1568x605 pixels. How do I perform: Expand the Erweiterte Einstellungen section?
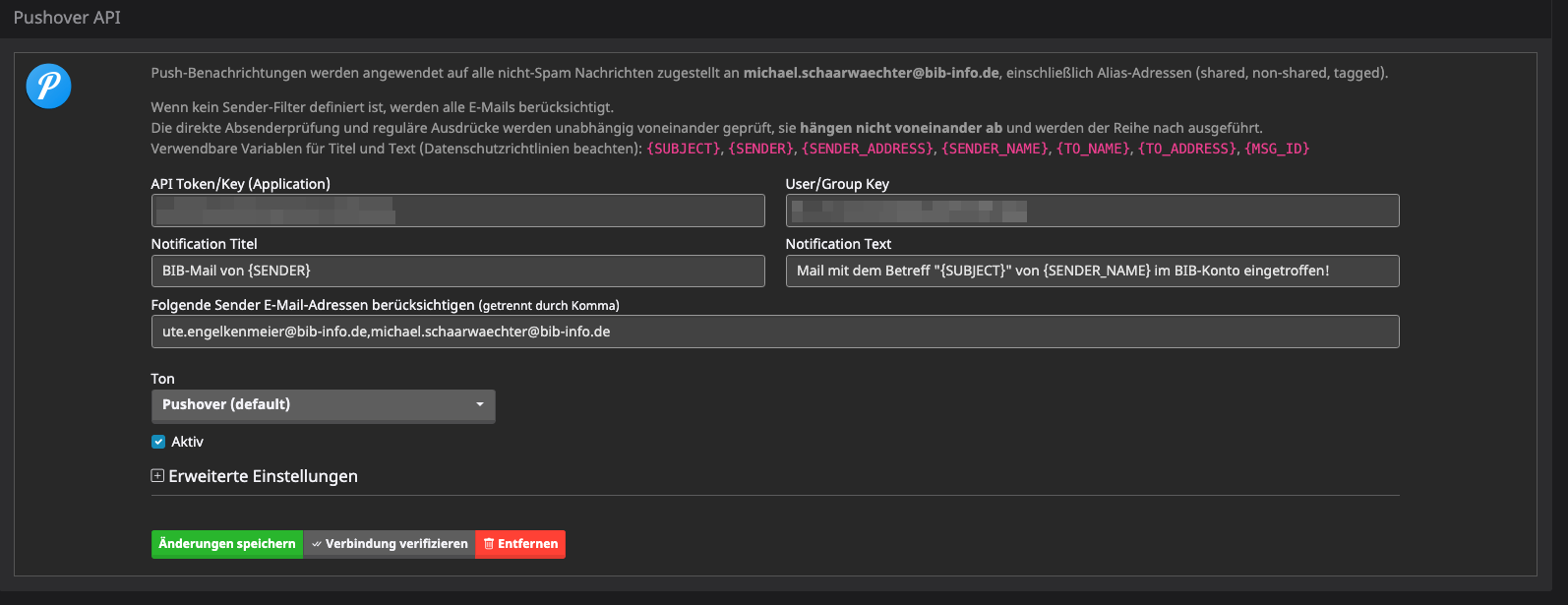pyautogui.click(x=263, y=476)
